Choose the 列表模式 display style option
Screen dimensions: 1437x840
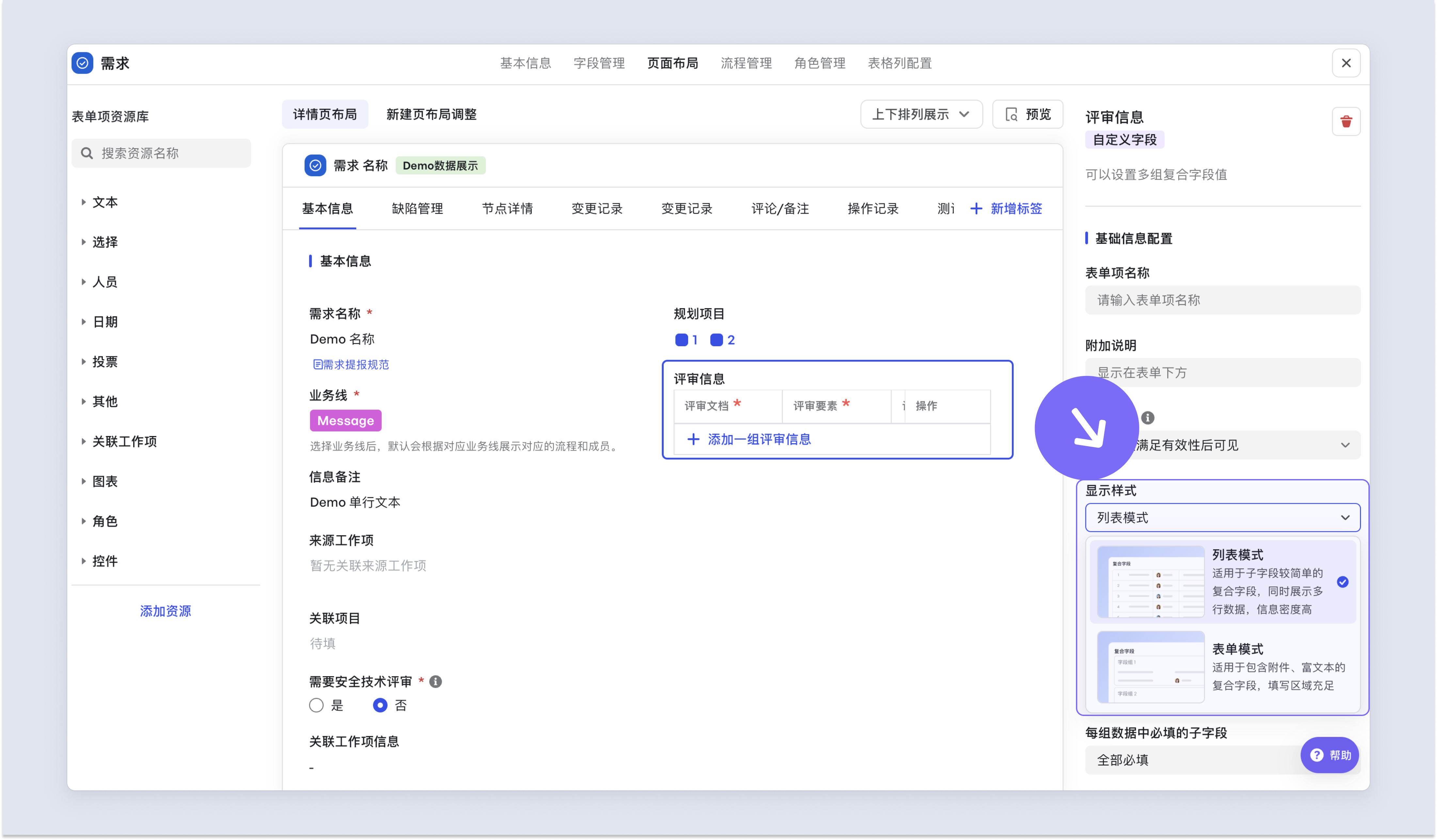click(1223, 582)
